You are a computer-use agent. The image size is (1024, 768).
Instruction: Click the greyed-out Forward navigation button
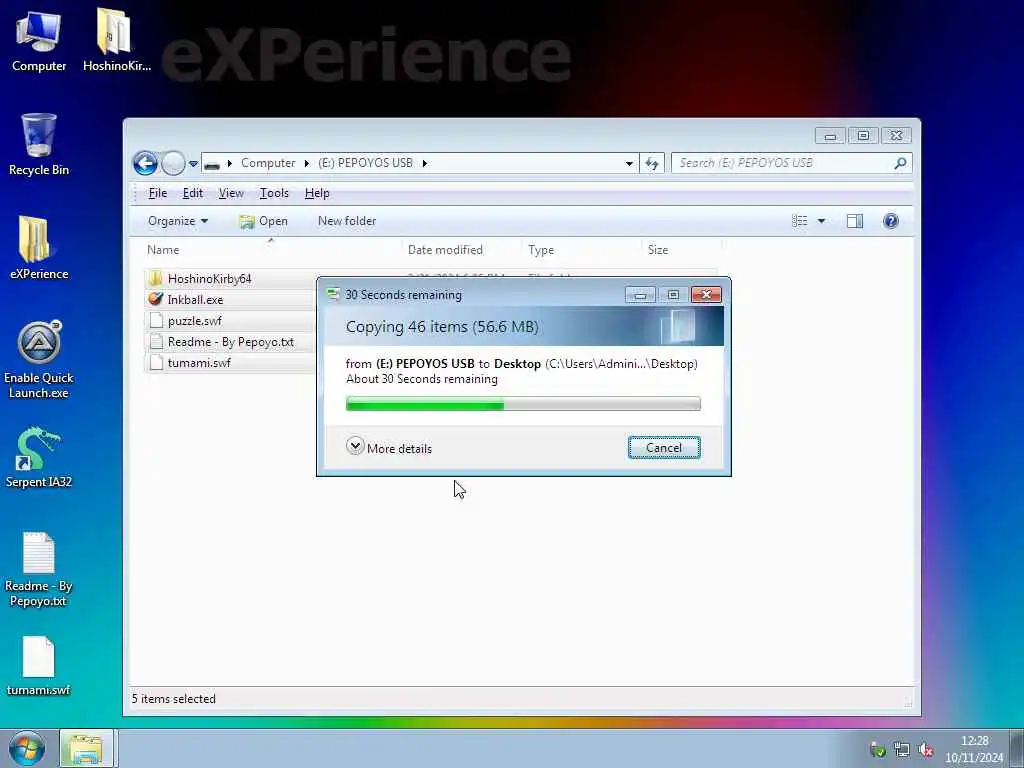click(x=173, y=163)
